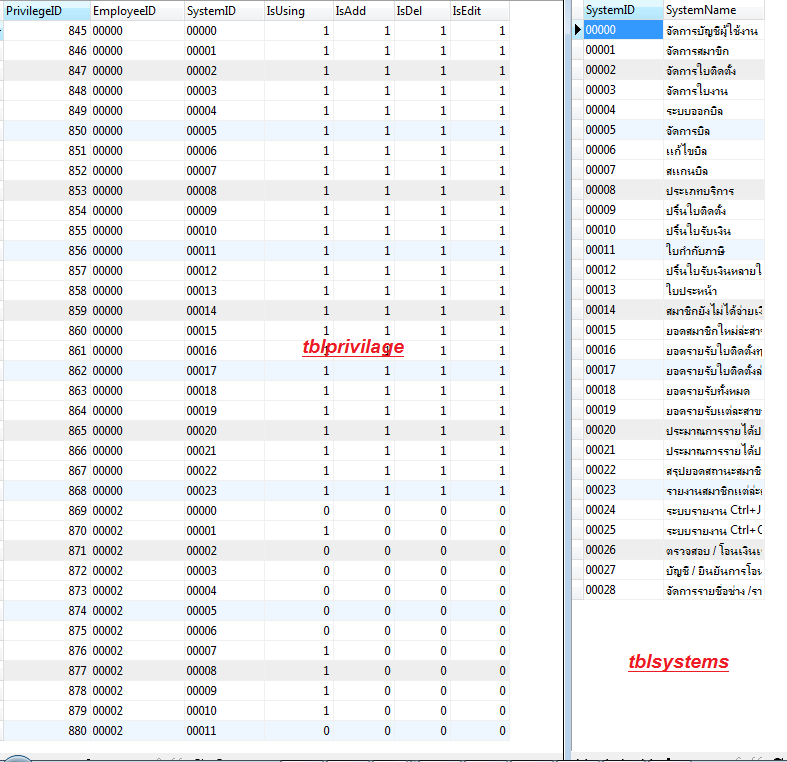This screenshot has height=762, width=787.
Task: Sort by the EmployeeID column header
Action: click(135, 10)
